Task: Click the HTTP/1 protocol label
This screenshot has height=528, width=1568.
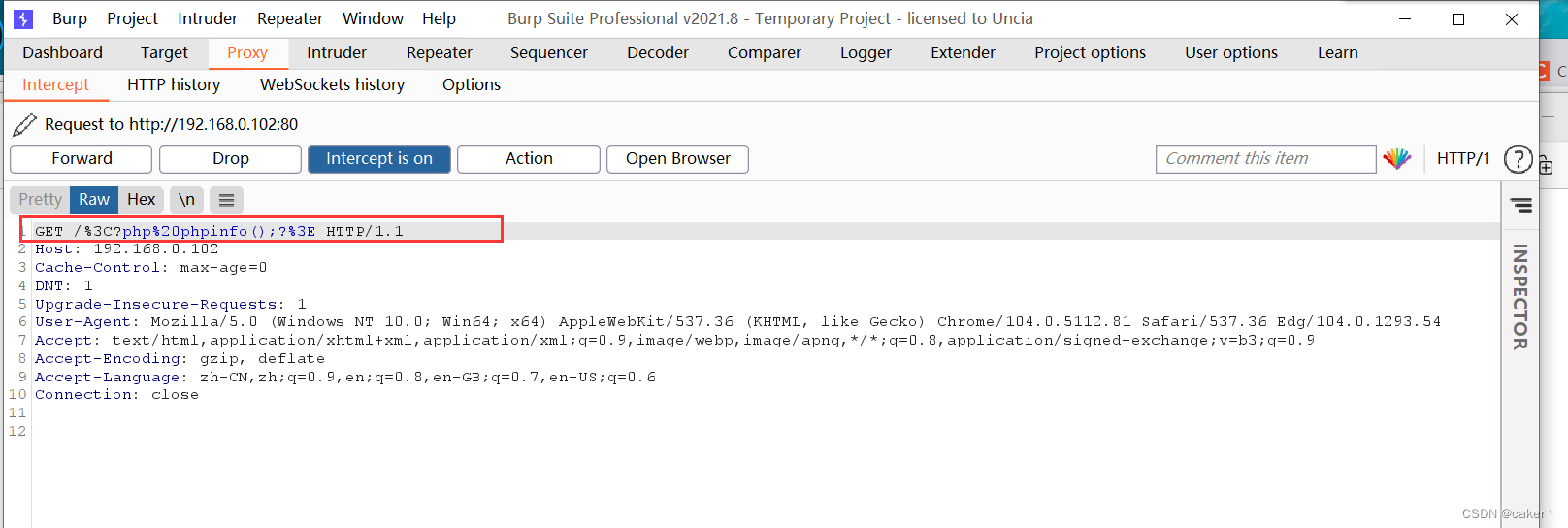Action: click(1463, 159)
